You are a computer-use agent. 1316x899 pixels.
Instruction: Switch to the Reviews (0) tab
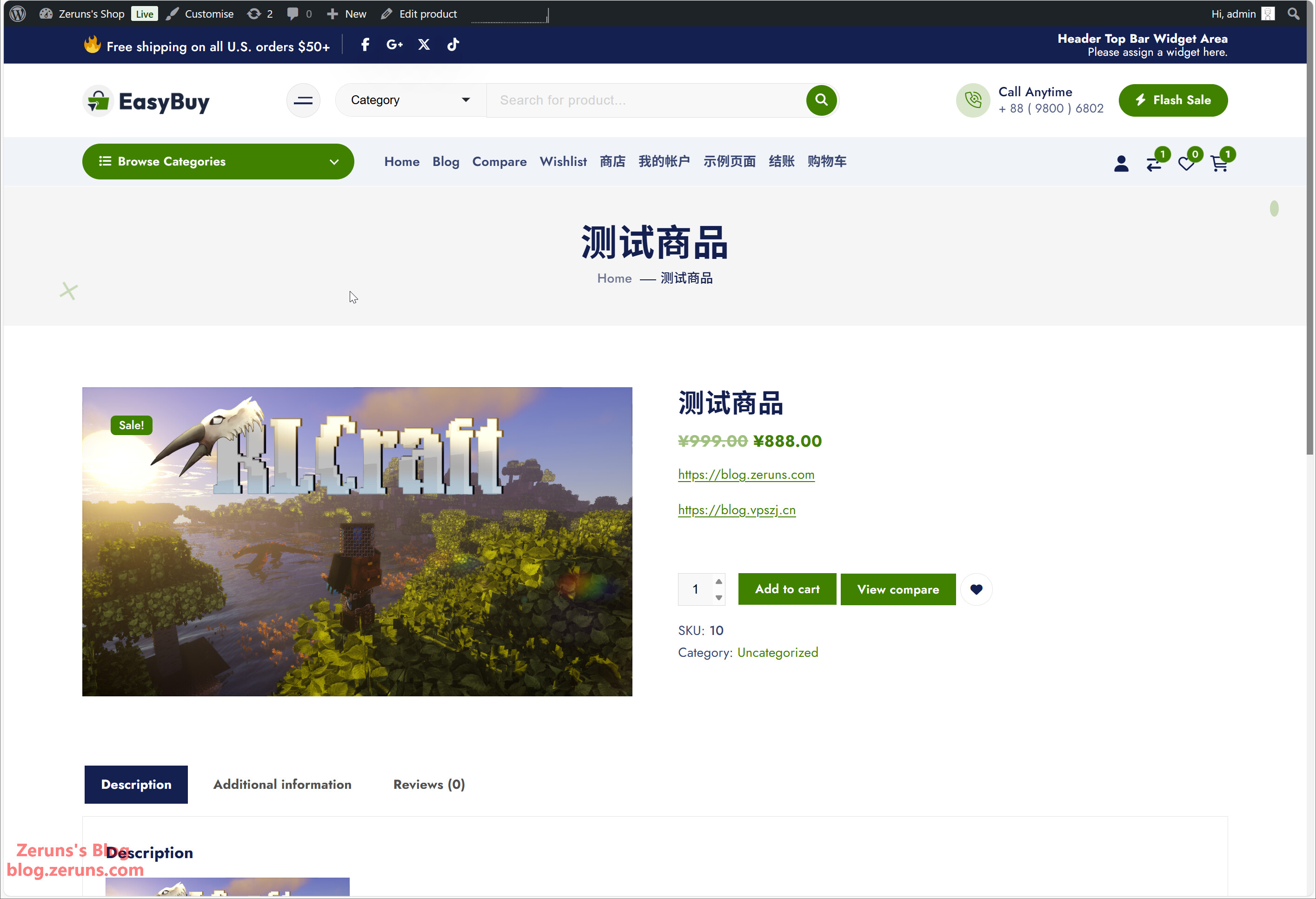pyautogui.click(x=429, y=785)
